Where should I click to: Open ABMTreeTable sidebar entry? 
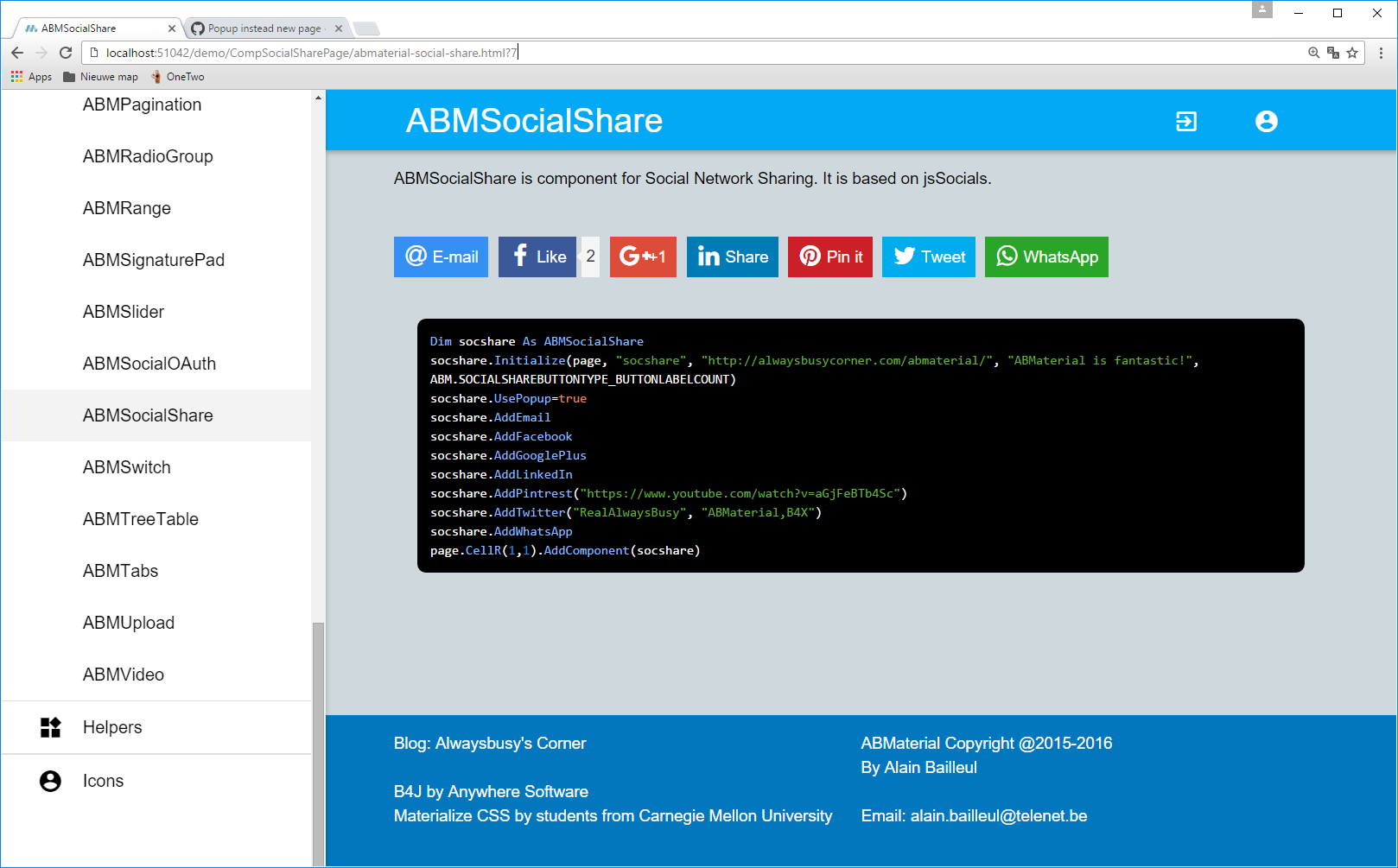click(156, 519)
